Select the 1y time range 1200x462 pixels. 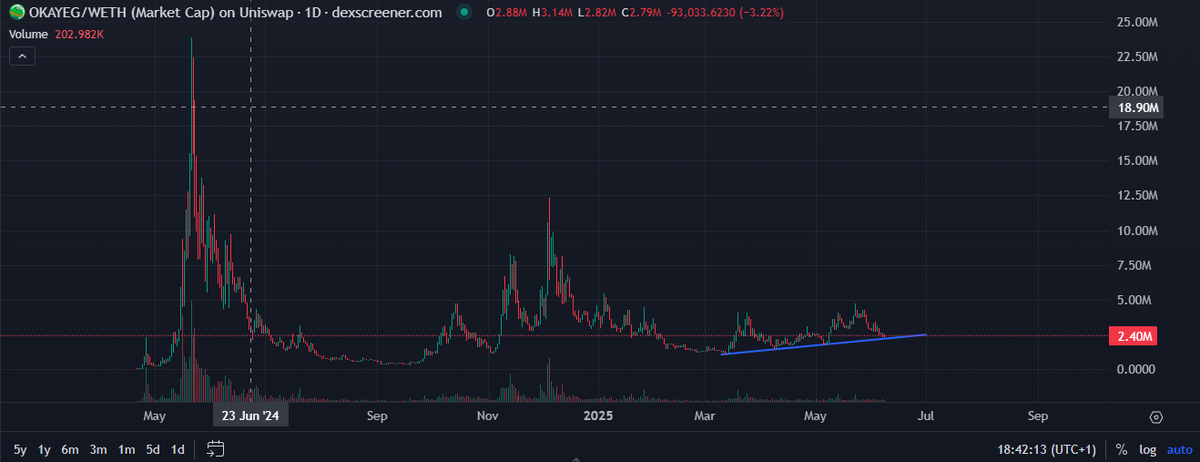pos(44,449)
